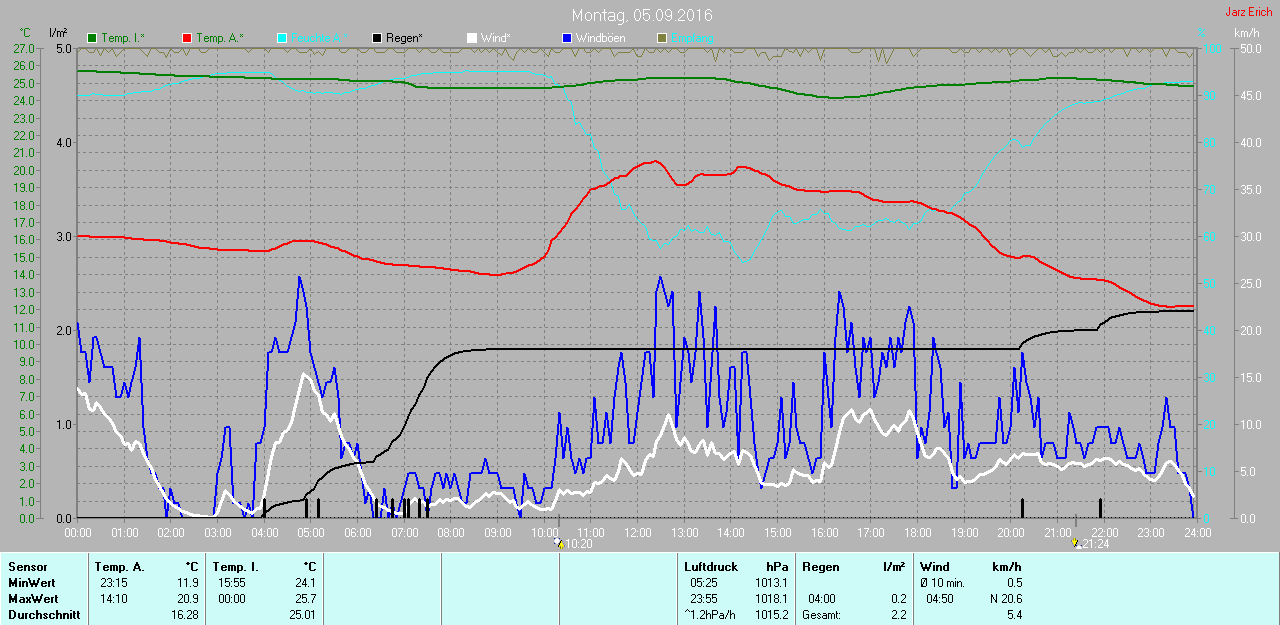Click the white Wind legend swatch

[x=471, y=38]
